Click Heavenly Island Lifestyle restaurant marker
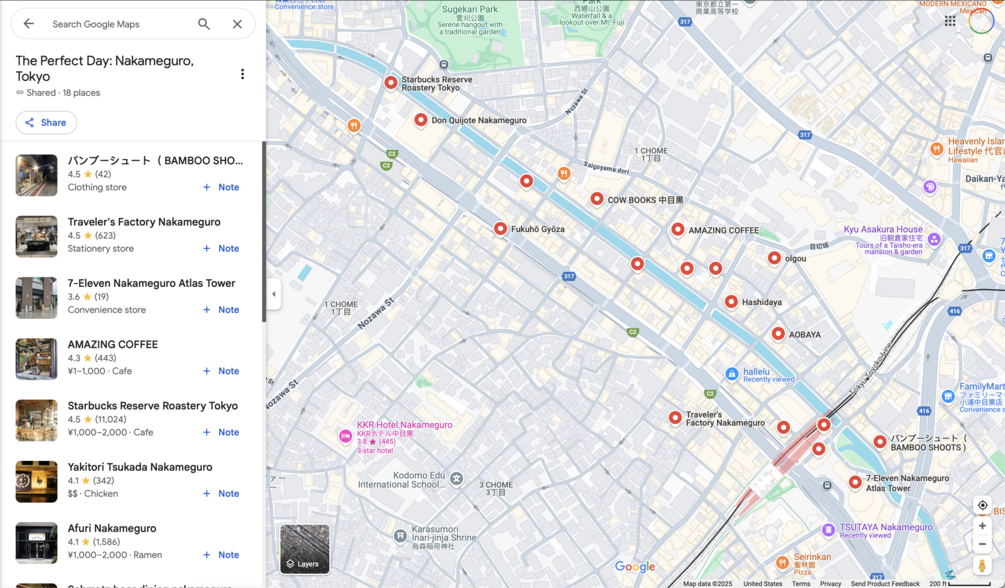The width and height of the screenshot is (1005, 588). pos(936,149)
